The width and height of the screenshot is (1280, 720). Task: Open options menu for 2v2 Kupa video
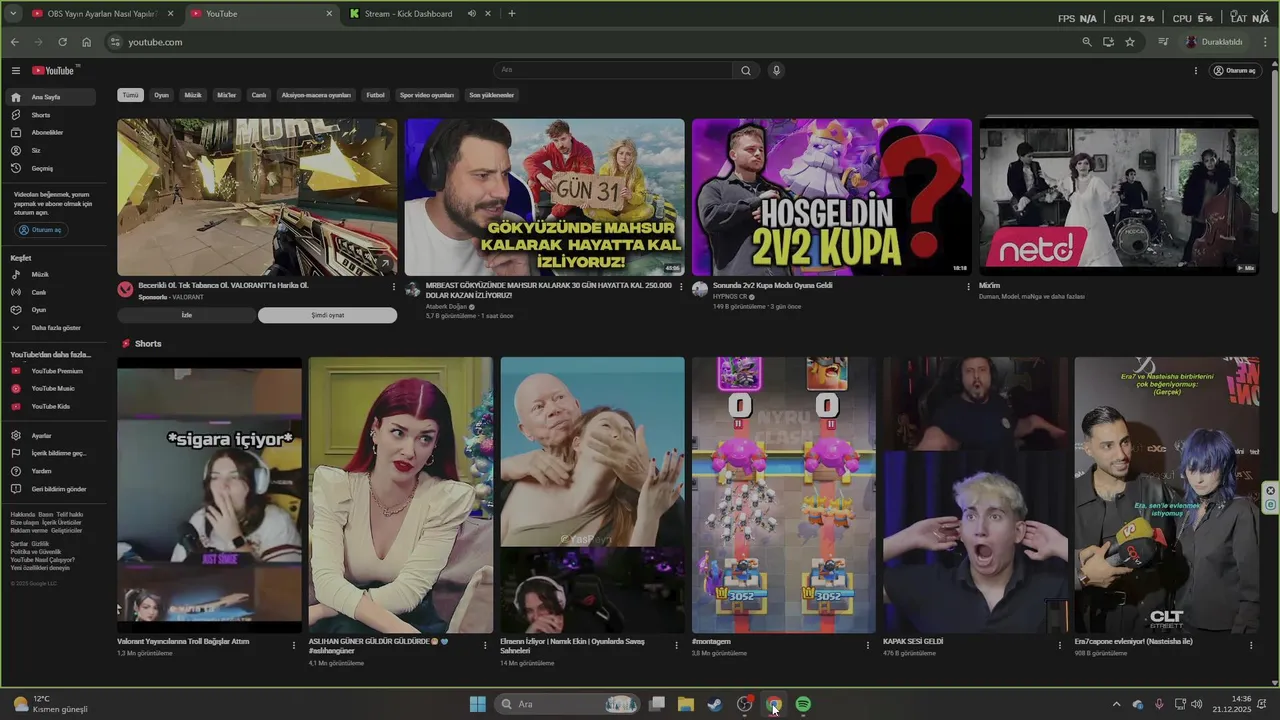click(x=968, y=286)
